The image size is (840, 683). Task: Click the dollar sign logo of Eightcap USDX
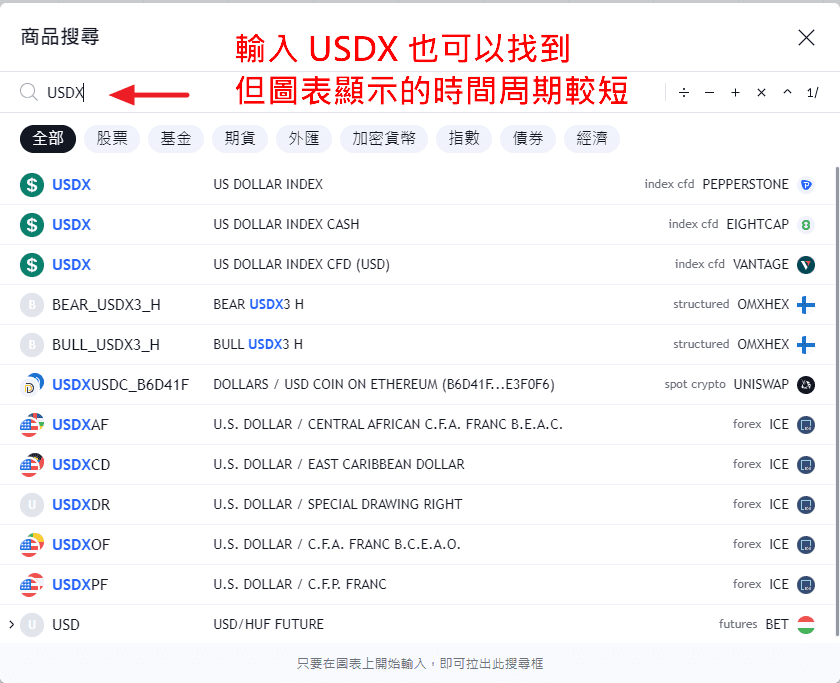32,224
